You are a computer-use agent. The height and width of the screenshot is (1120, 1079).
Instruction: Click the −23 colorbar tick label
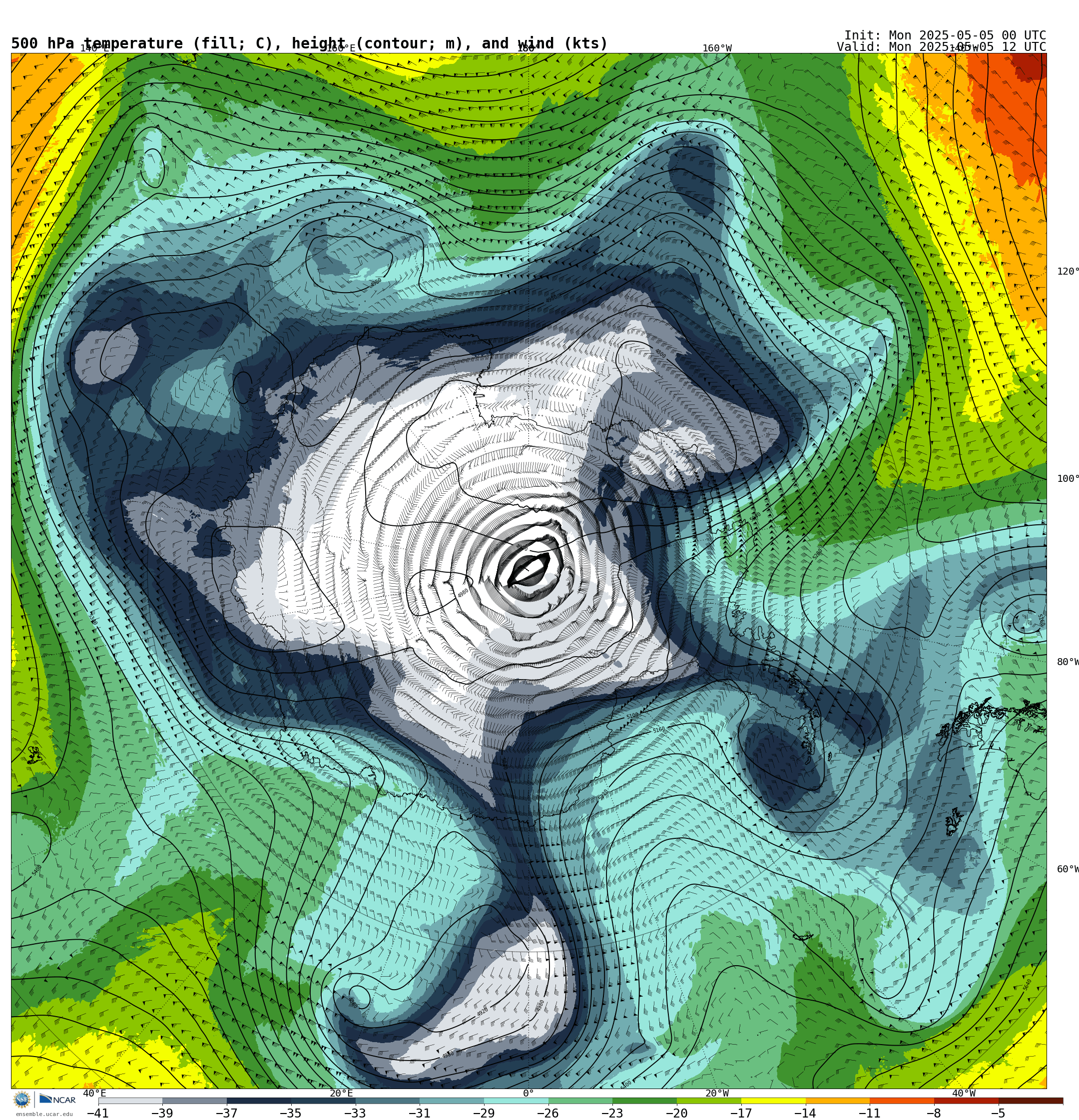(612, 1113)
